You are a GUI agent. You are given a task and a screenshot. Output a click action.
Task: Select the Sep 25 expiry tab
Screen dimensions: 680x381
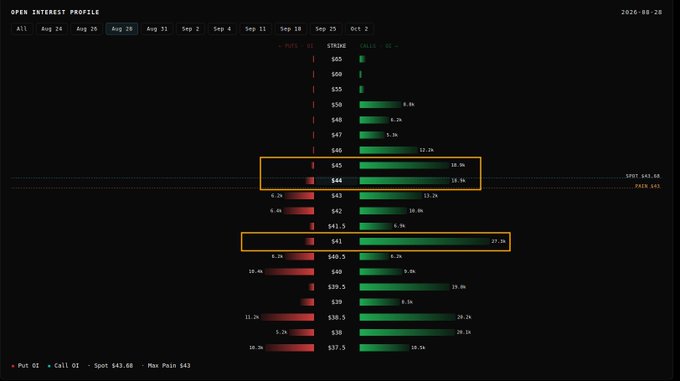pos(326,29)
